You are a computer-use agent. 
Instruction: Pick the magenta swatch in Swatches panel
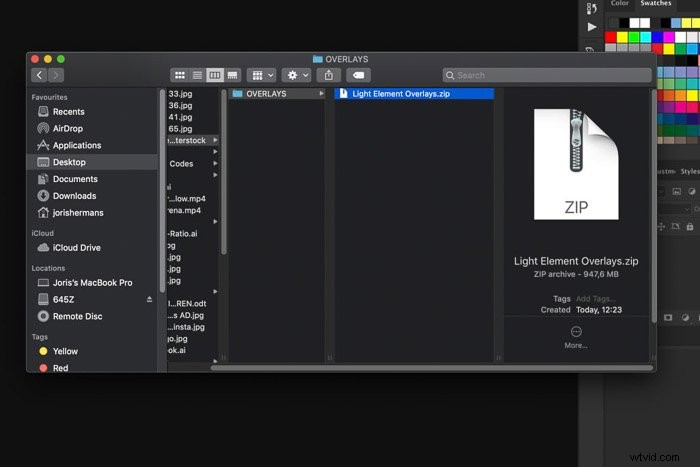[669, 37]
